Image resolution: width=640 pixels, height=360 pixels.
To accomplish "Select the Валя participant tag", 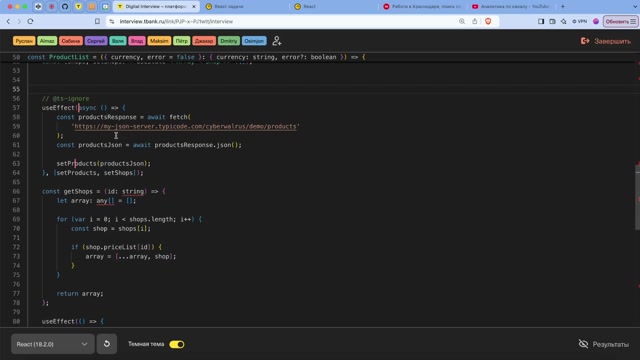I will click(x=118, y=41).
